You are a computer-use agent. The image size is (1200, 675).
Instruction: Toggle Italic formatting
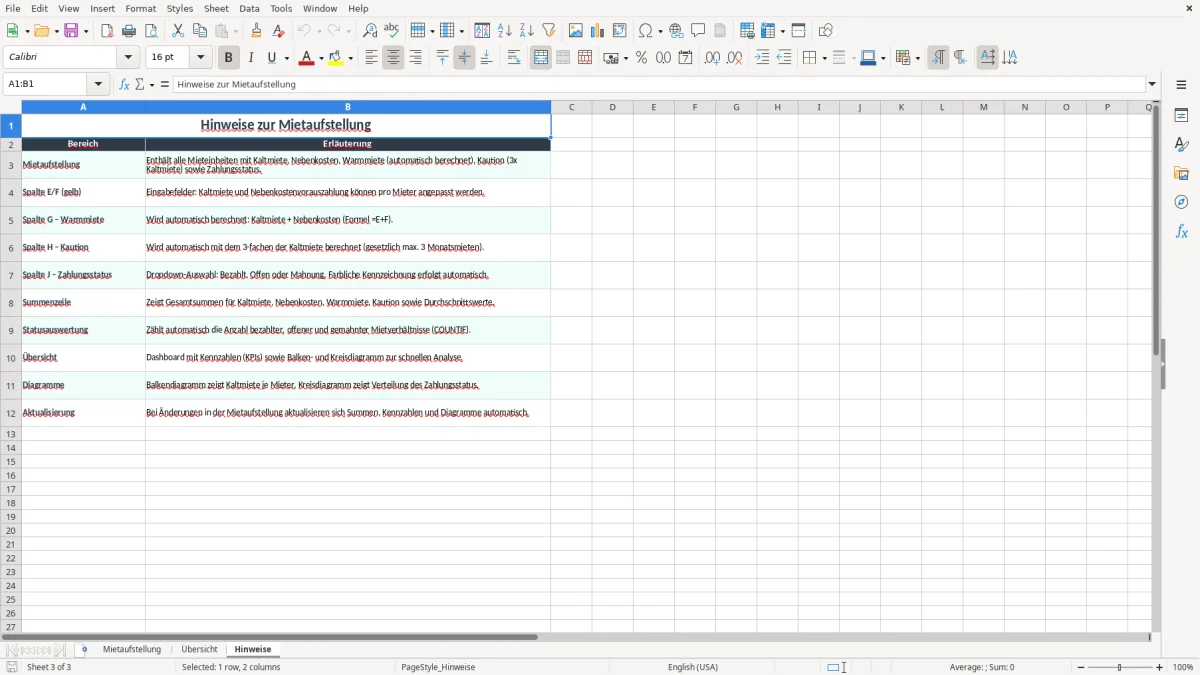tap(251, 58)
